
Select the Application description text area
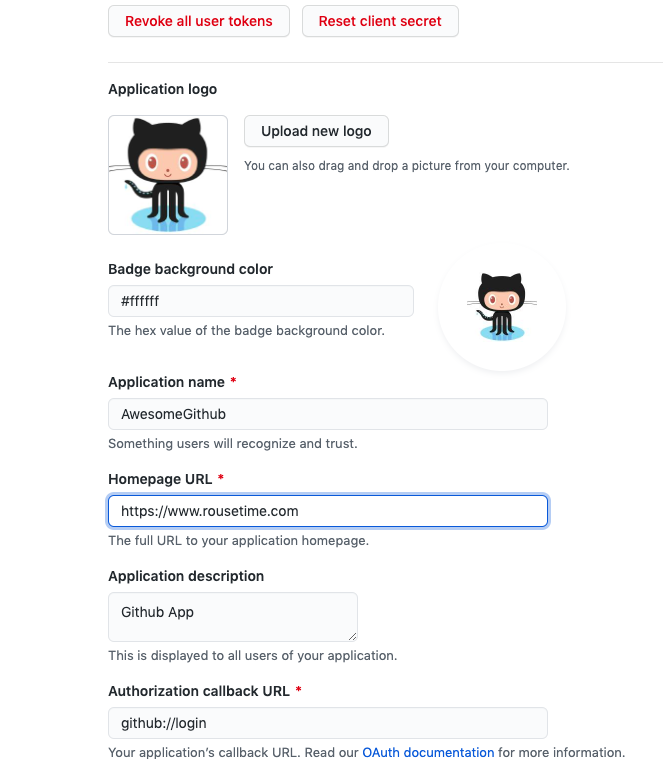coord(232,616)
